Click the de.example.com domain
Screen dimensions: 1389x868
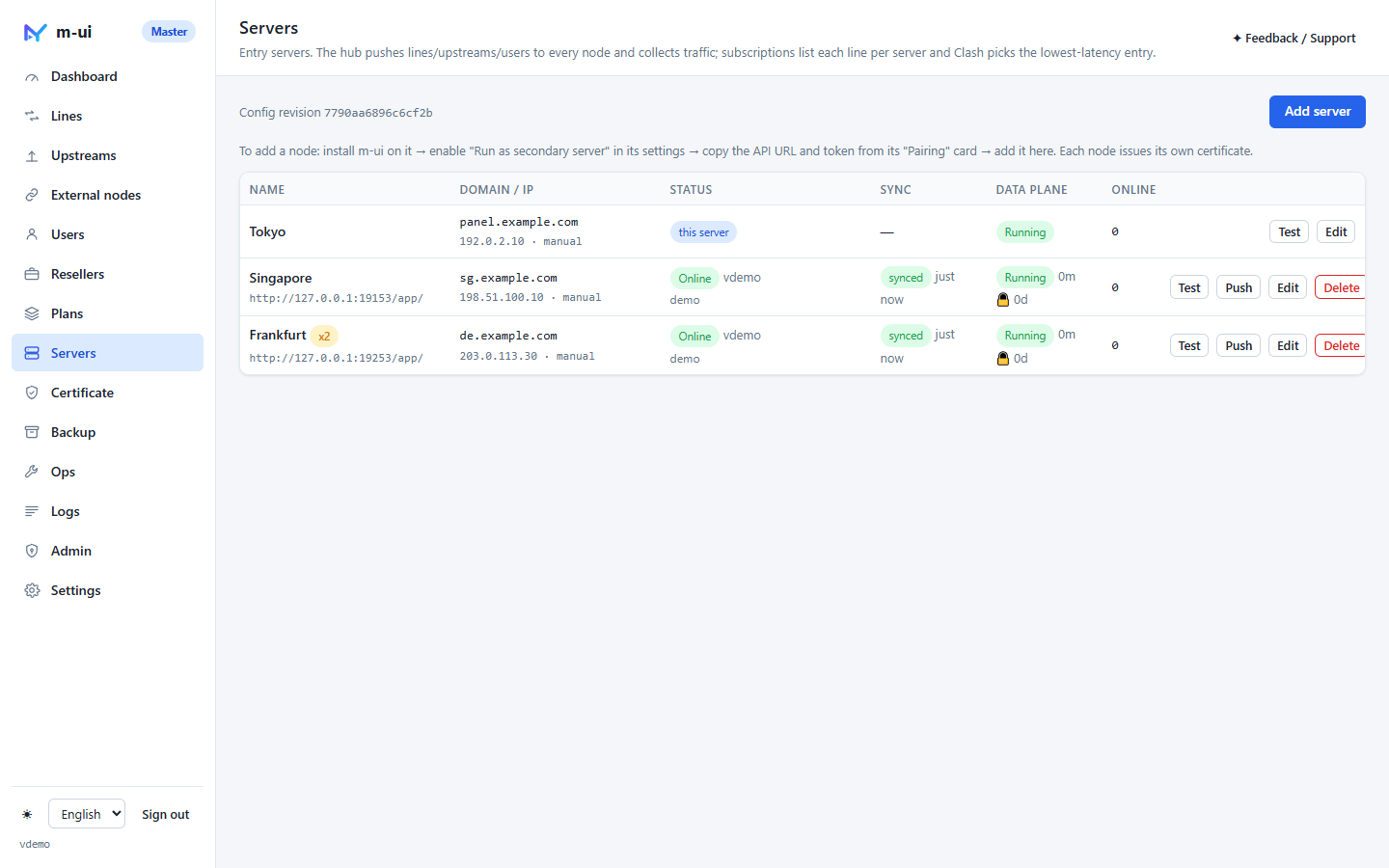click(508, 336)
